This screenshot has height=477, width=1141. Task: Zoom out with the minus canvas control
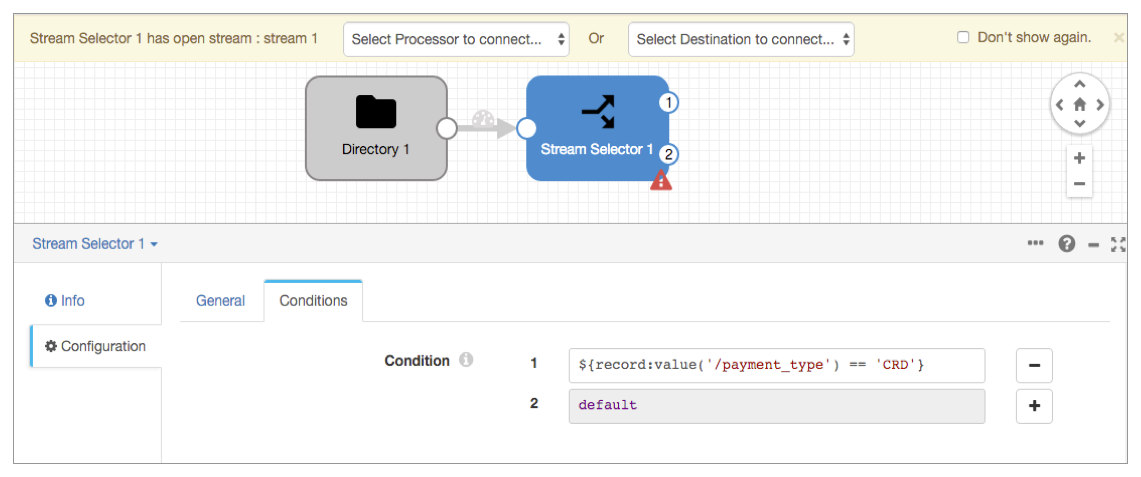click(x=1079, y=183)
